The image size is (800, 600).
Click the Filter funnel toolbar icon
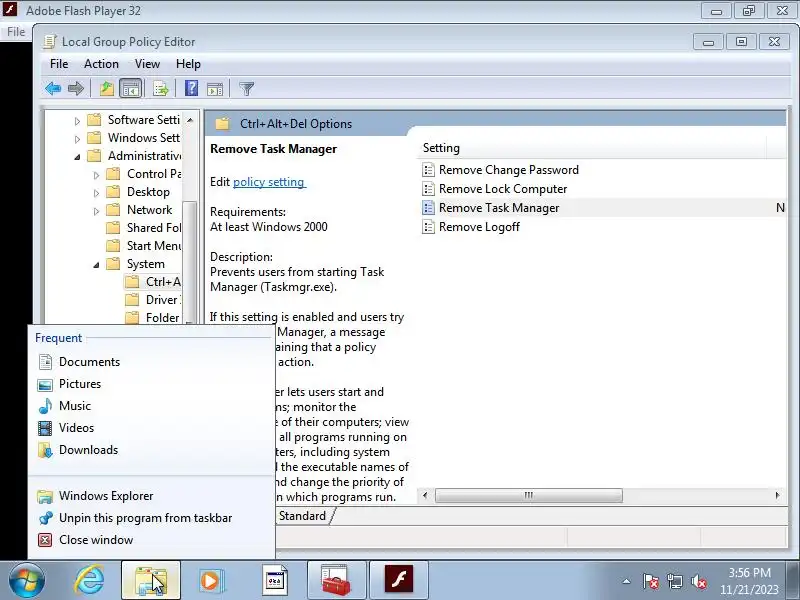click(246, 89)
